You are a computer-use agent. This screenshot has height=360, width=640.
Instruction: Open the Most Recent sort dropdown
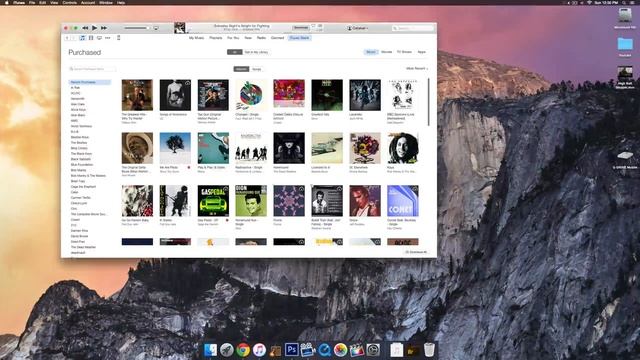pos(417,69)
